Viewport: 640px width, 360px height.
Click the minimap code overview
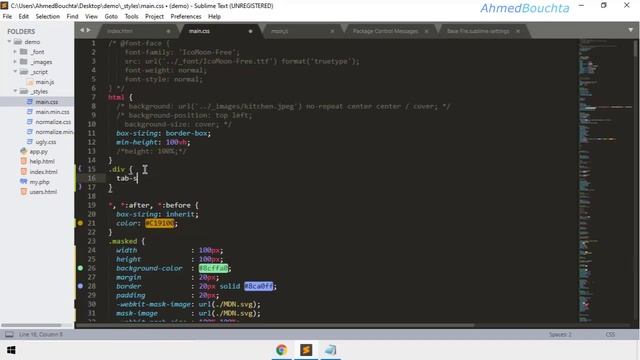(x=605, y=180)
